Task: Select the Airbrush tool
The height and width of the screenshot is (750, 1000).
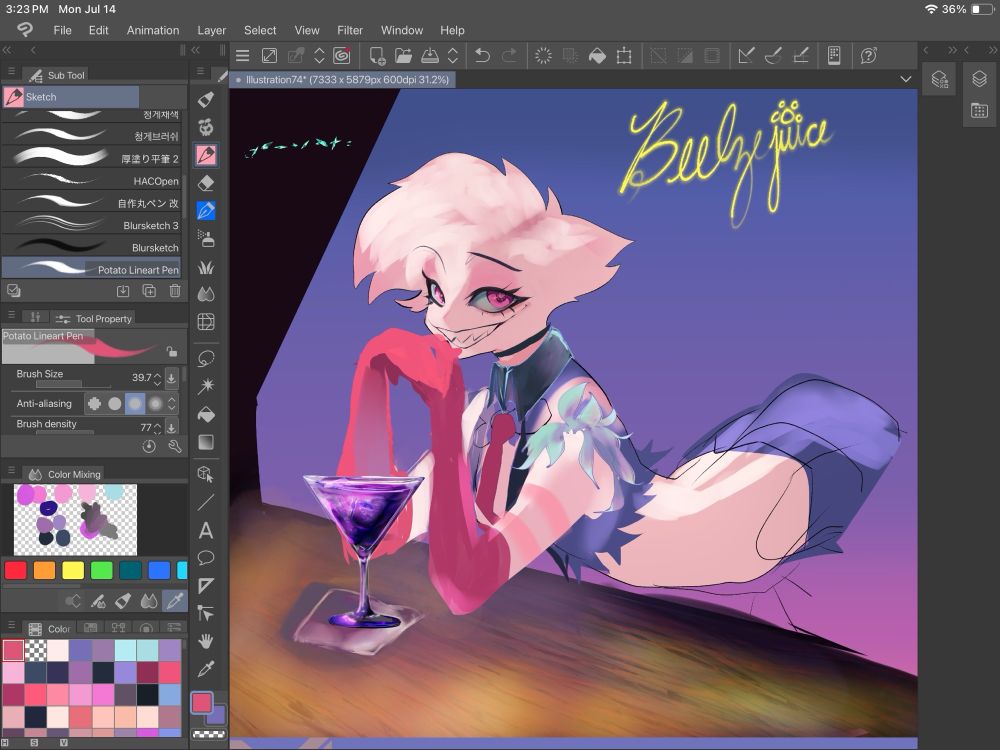Action: 206,239
